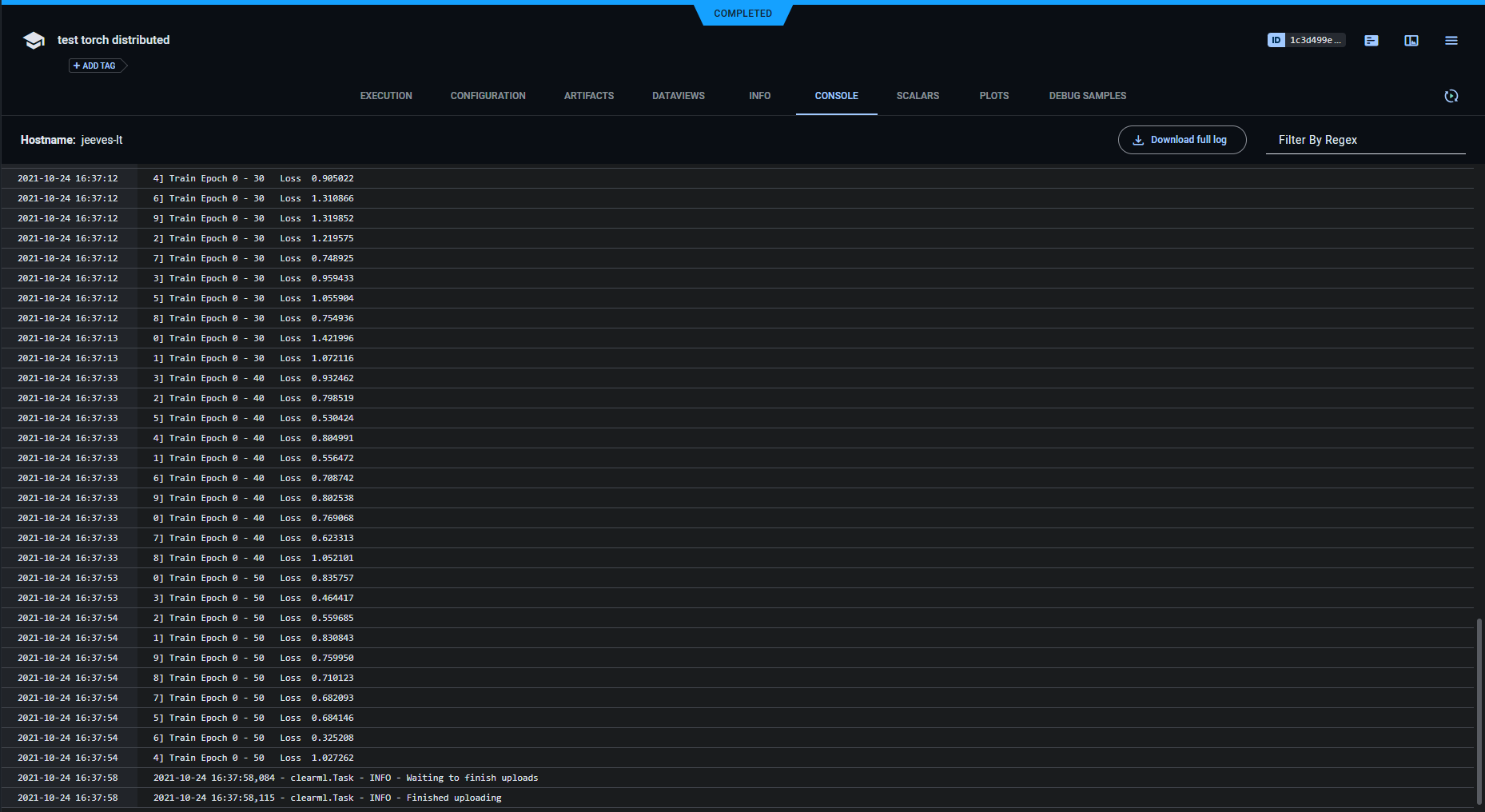This screenshot has width=1485, height=812.
Task: Click the Download full log button
Action: tap(1181, 140)
